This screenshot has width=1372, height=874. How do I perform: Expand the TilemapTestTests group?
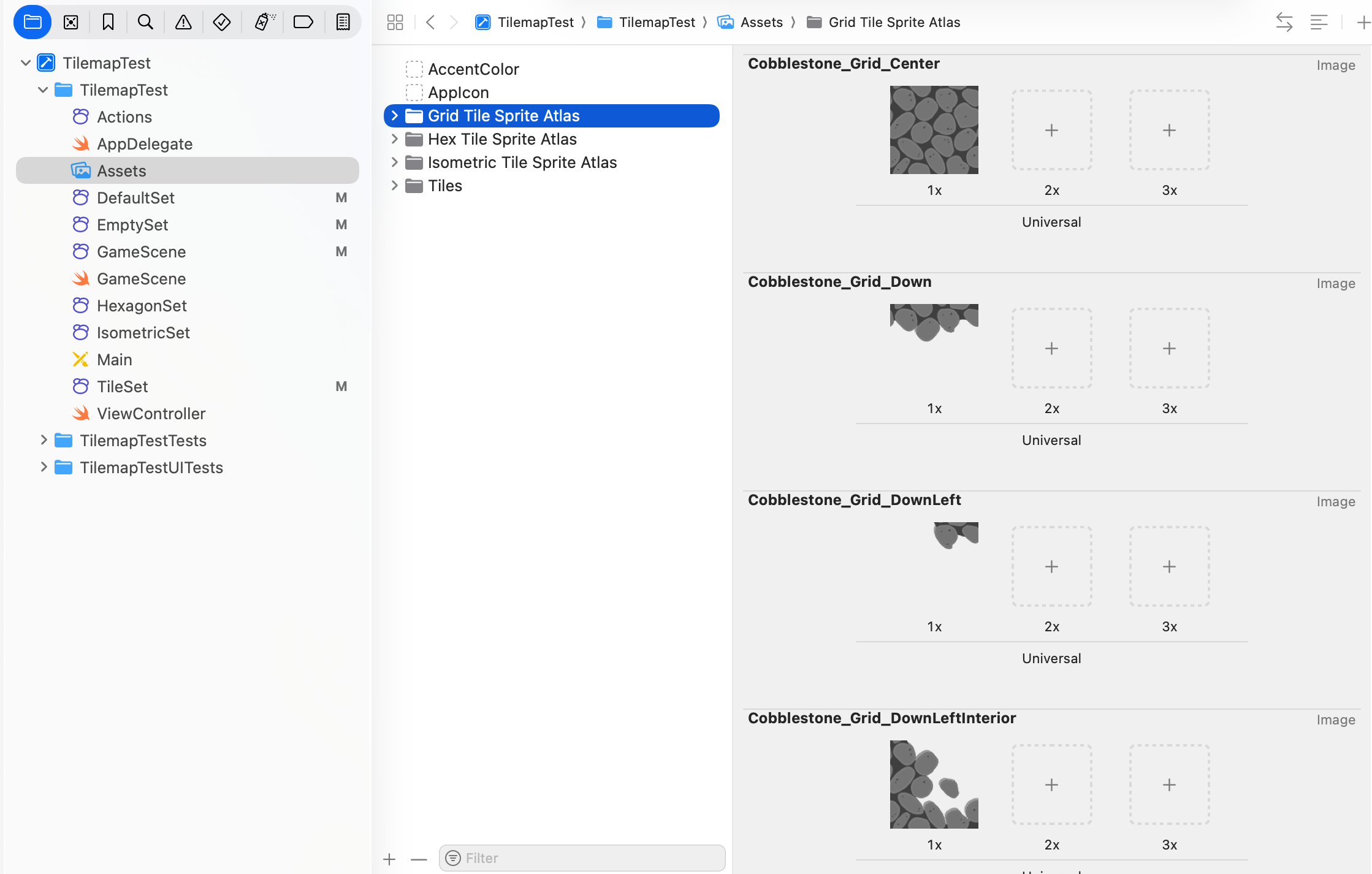tap(44, 440)
